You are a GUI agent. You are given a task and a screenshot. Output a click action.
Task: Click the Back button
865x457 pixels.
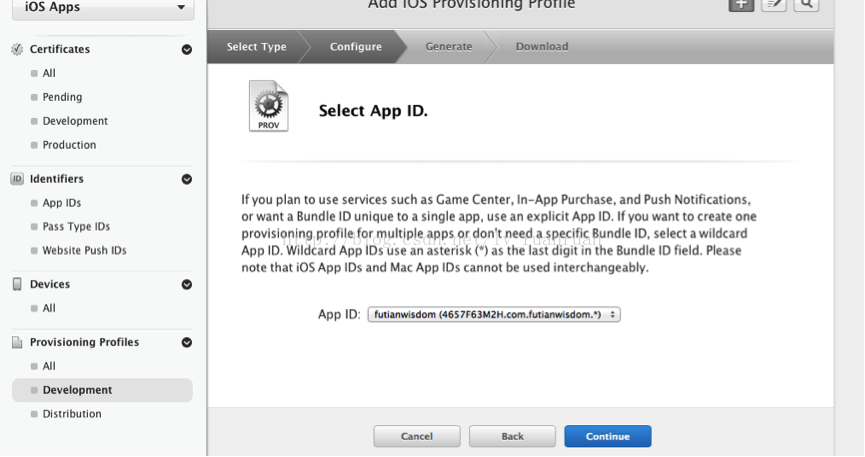point(512,436)
